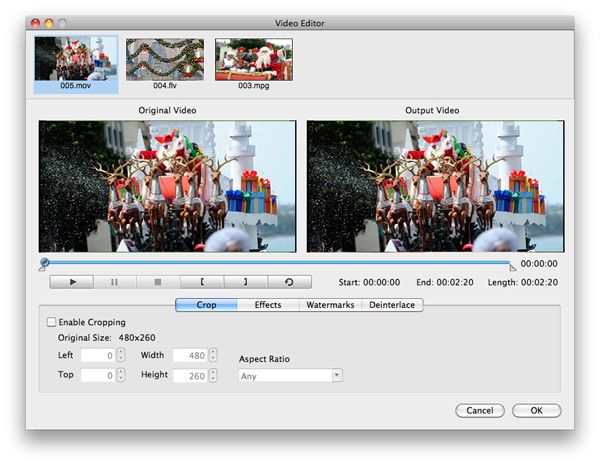Click the Height value field
This screenshot has width=600, height=465.
point(190,376)
